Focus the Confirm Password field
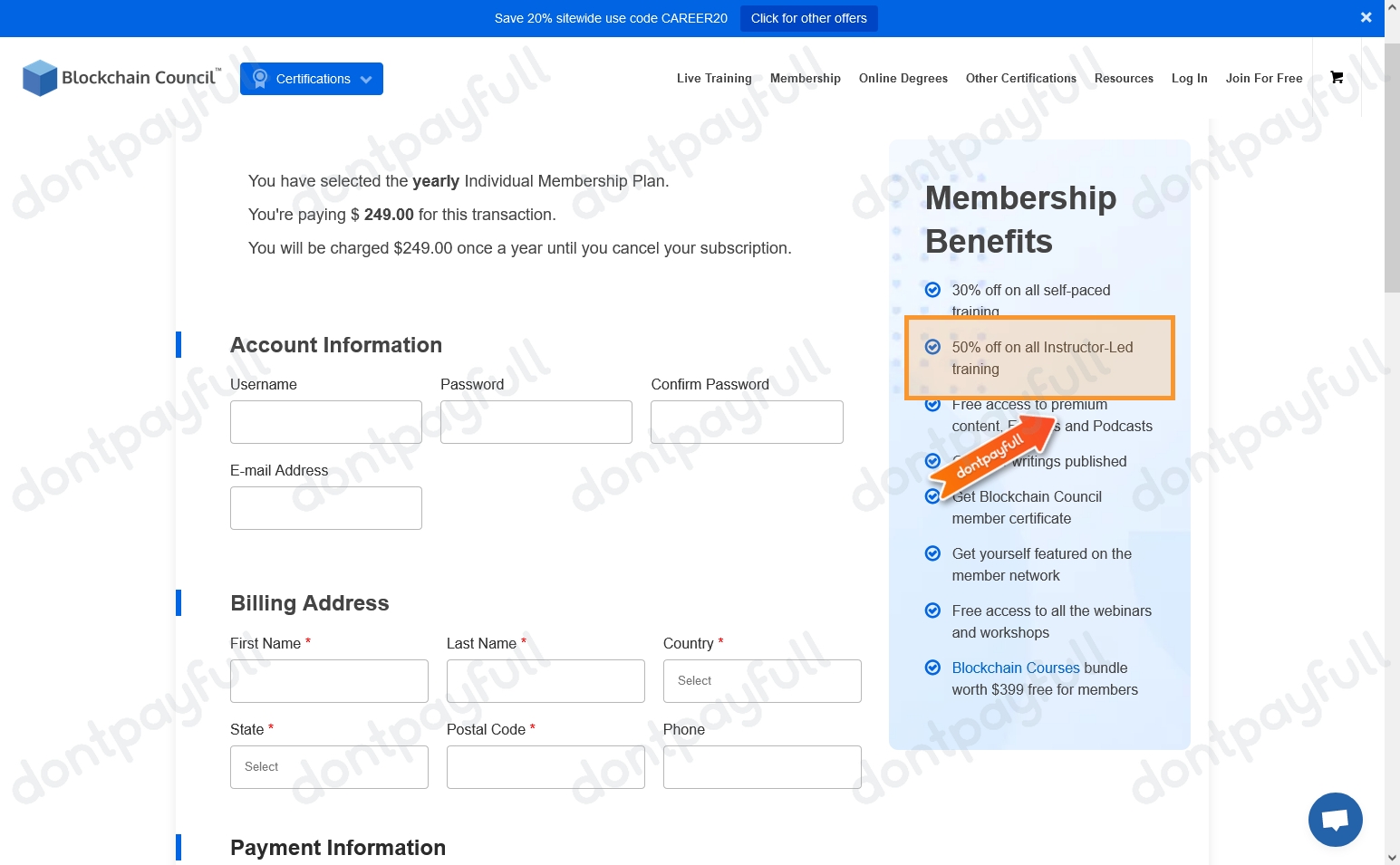Viewport: 1400px width, 865px height. 747,422
